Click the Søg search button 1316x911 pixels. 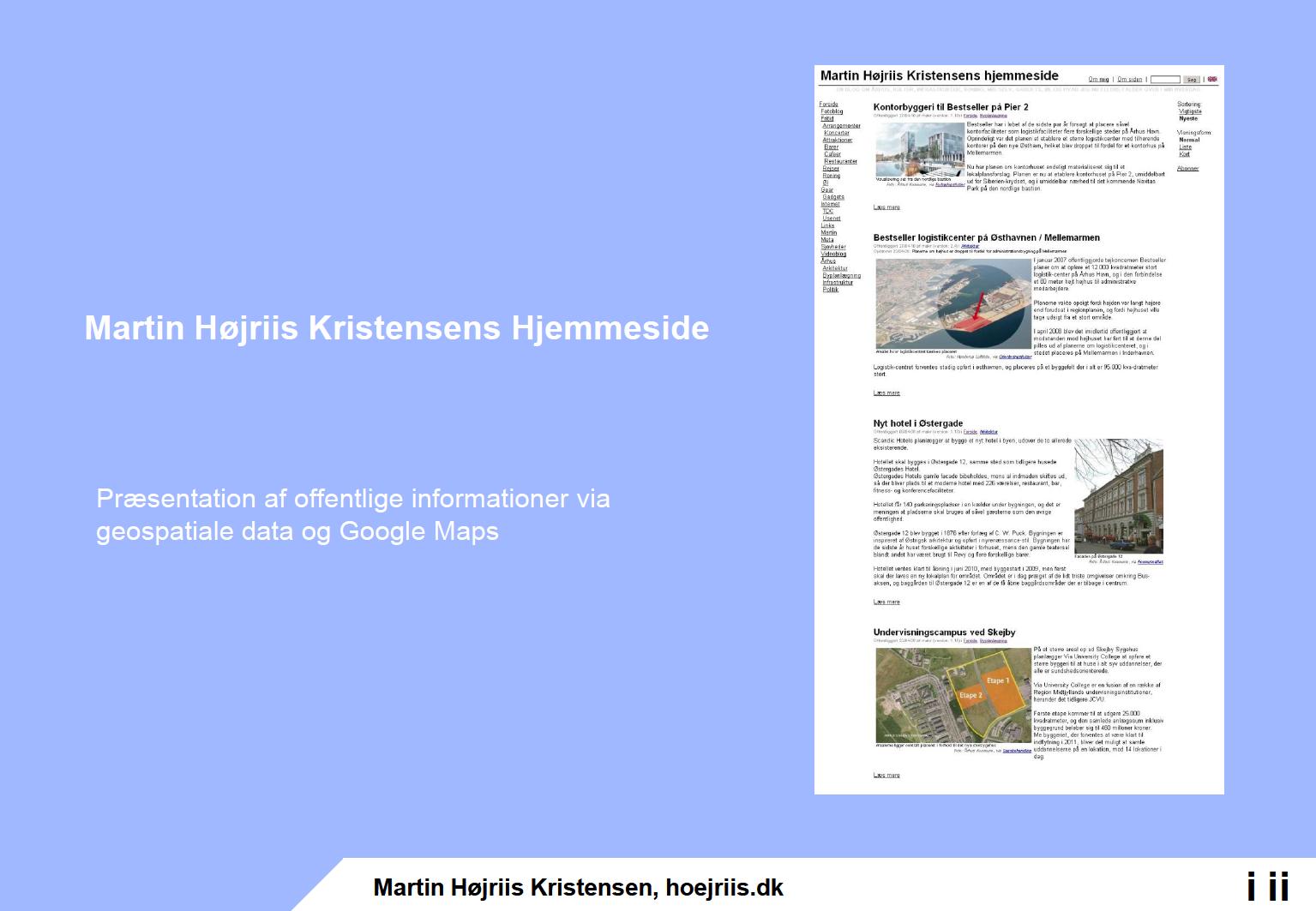tap(1191, 80)
